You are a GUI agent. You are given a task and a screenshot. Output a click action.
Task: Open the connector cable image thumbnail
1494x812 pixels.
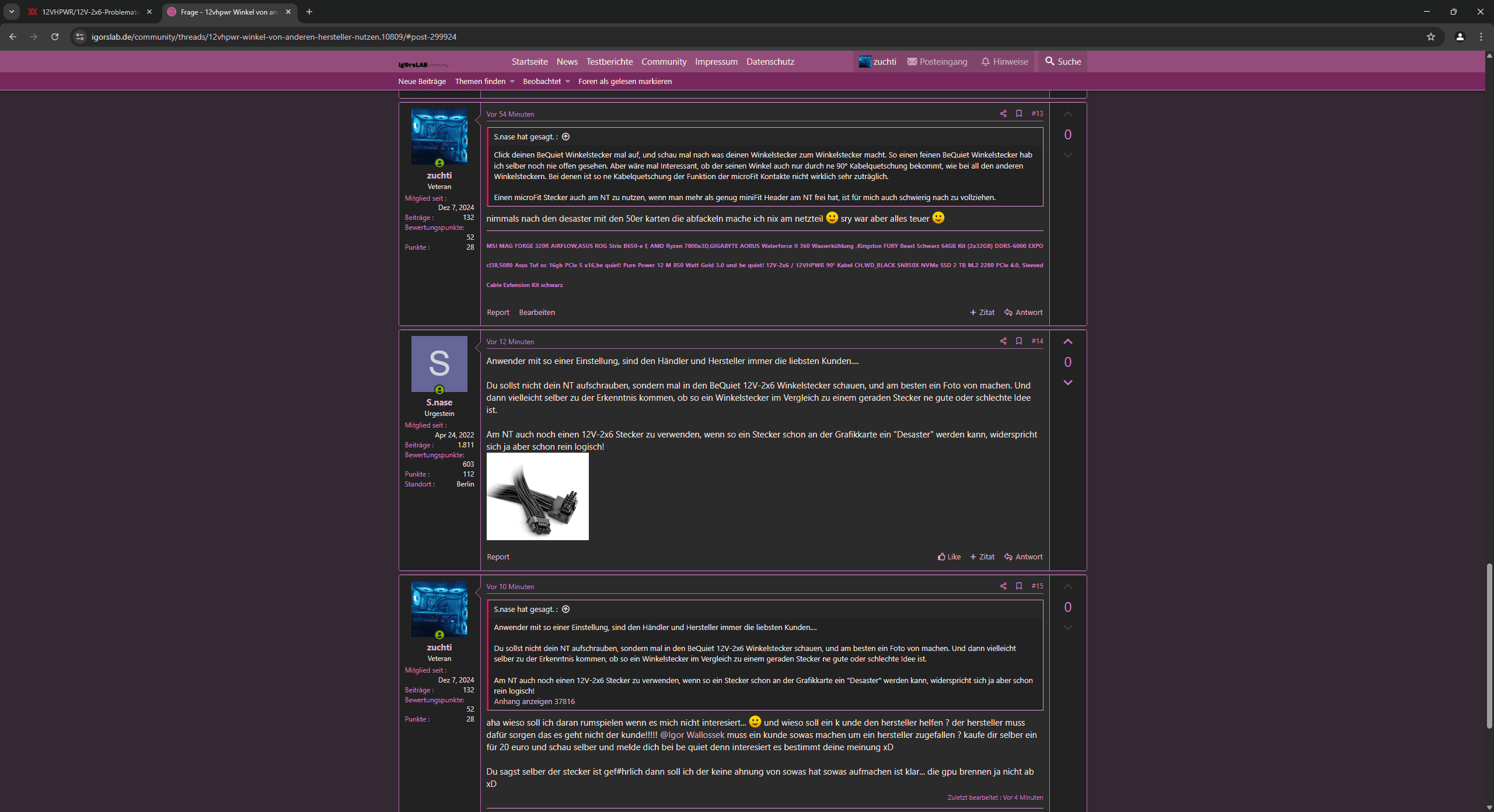537,497
